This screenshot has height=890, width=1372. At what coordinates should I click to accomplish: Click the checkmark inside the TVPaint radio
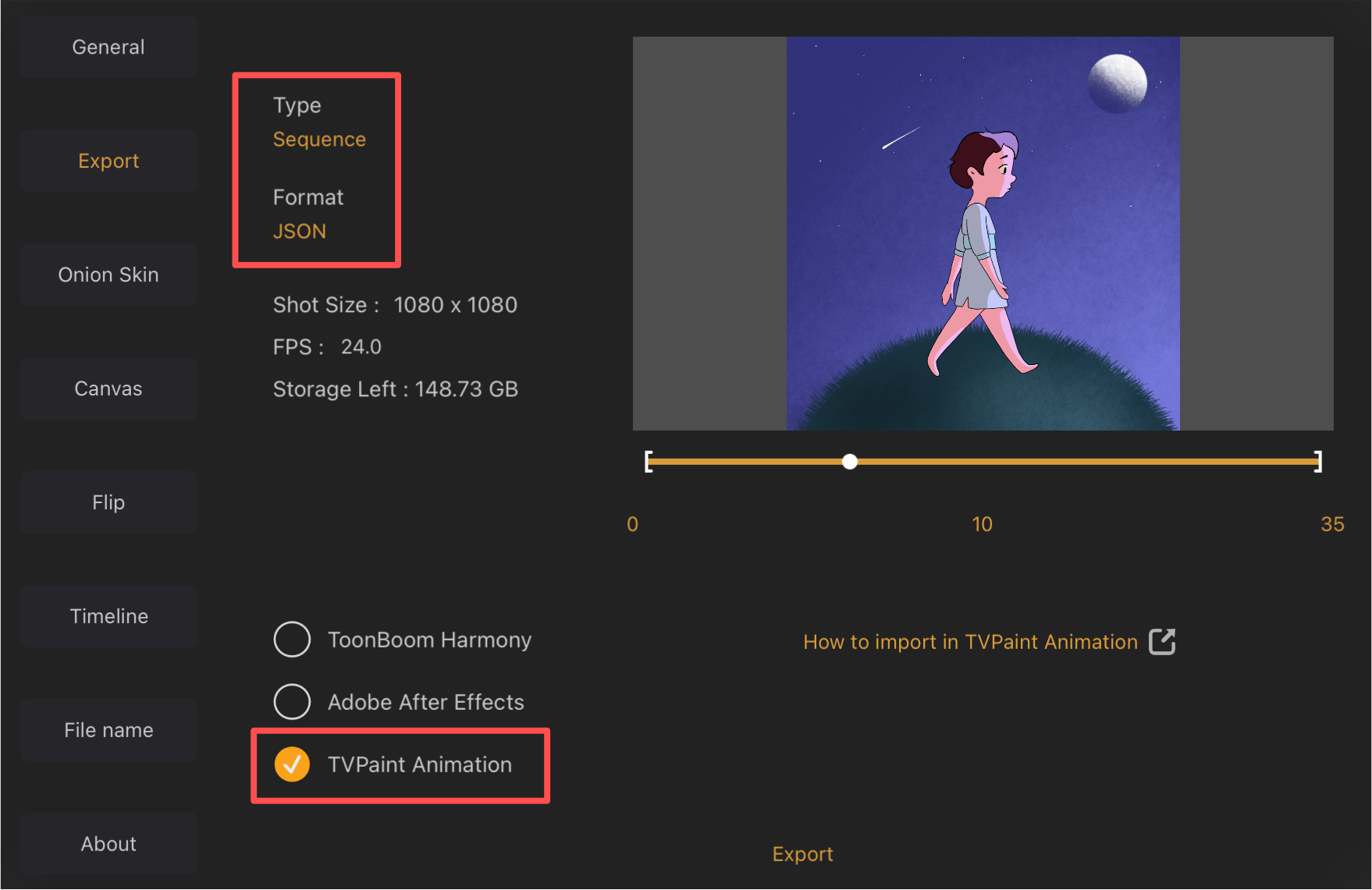[292, 764]
